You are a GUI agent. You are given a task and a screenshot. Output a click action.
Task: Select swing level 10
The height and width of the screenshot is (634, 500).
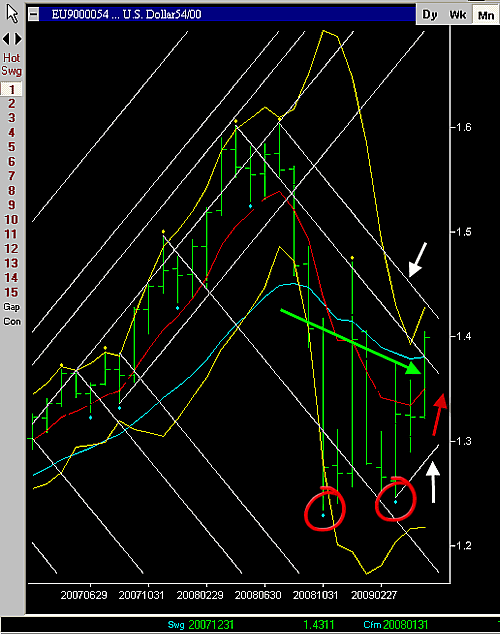[x=11, y=220]
